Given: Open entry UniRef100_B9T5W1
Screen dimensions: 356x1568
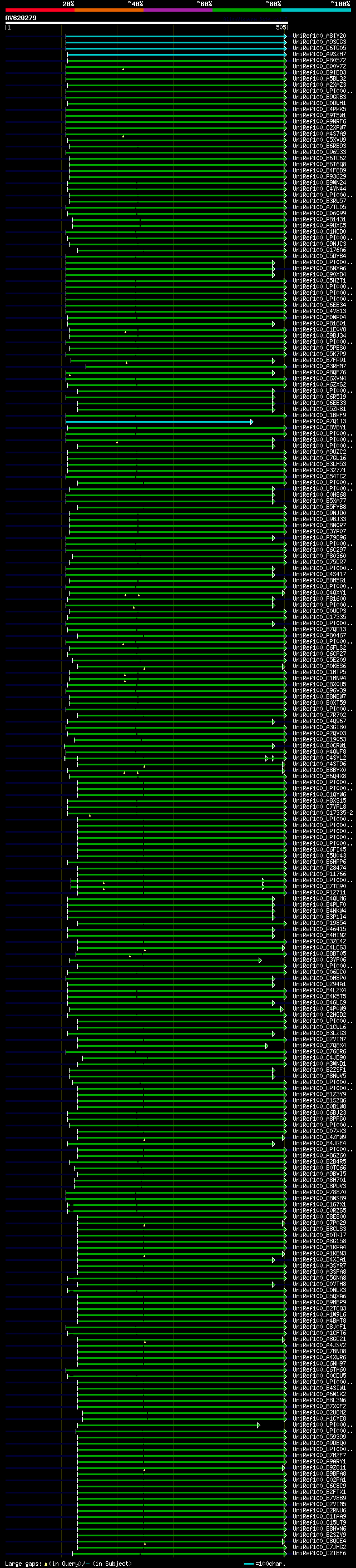Looking at the screenshot, I should tap(319, 116).
